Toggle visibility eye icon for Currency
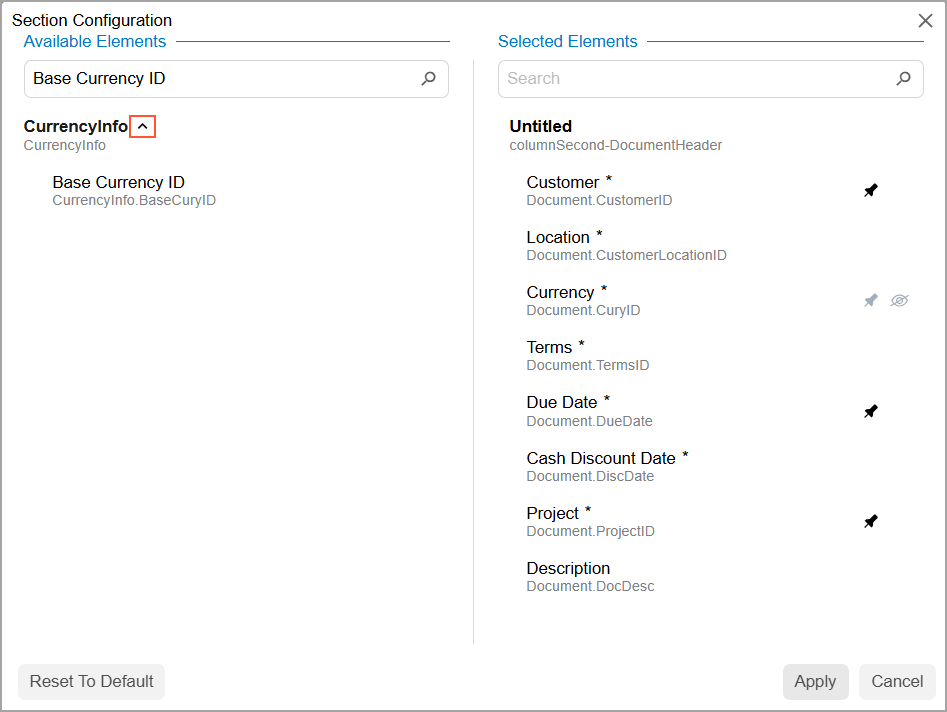The height and width of the screenshot is (712, 947). tap(899, 300)
